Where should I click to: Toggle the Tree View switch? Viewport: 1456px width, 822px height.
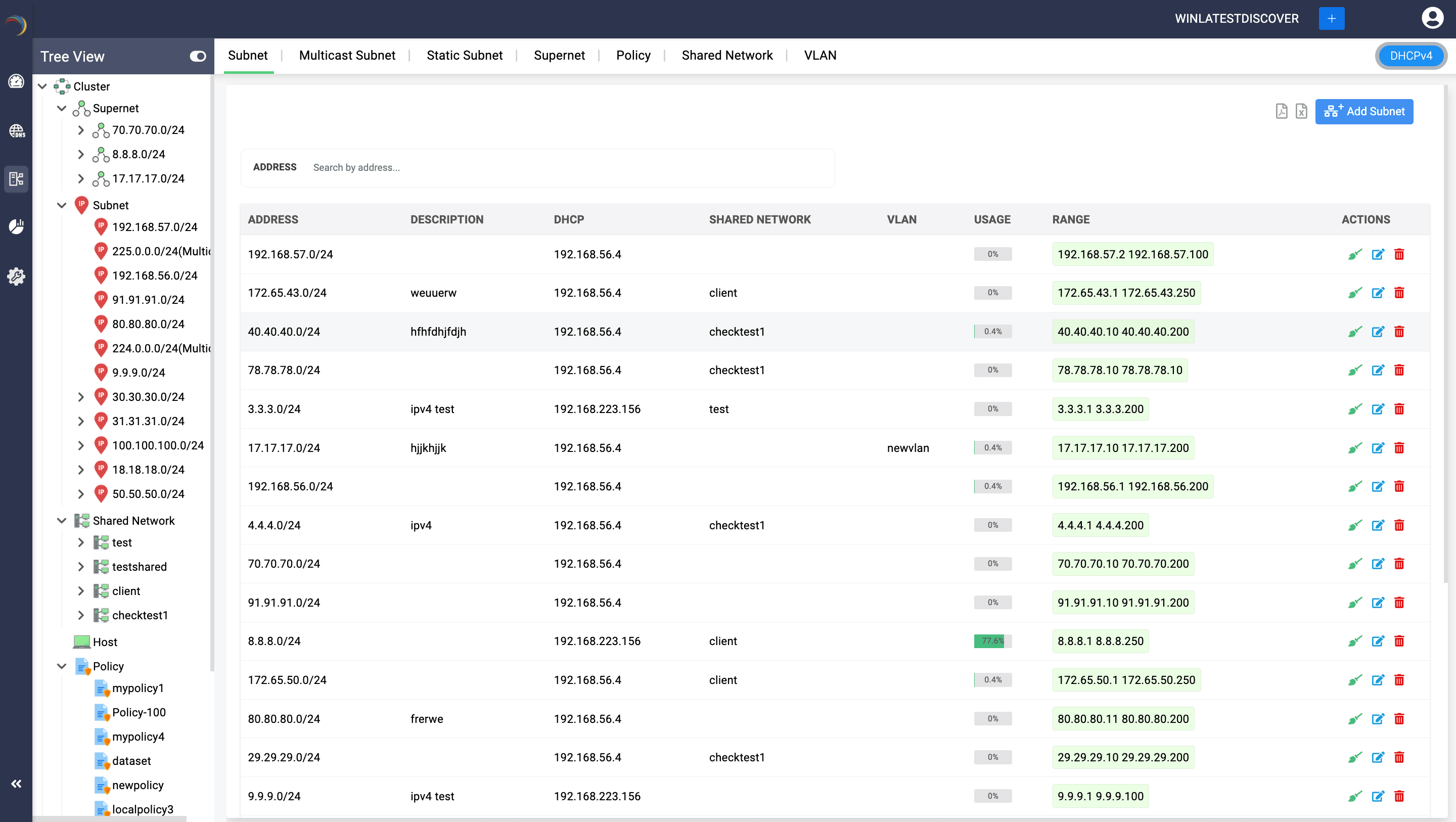[198, 57]
